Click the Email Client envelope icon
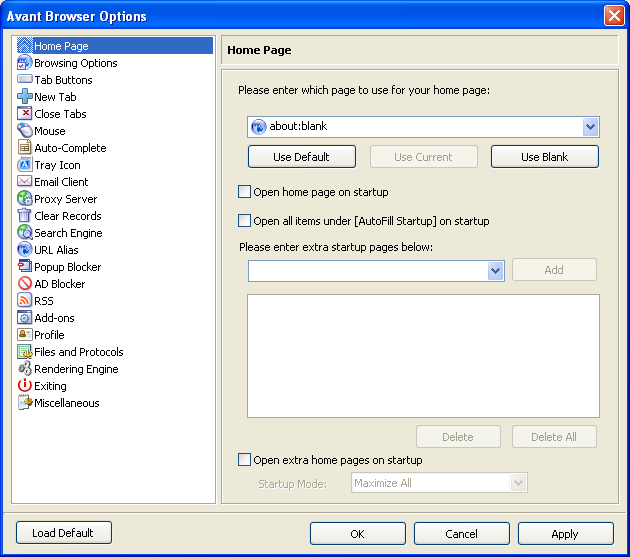The width and height of the screenshot is (630, 557). tap(25, 181)
